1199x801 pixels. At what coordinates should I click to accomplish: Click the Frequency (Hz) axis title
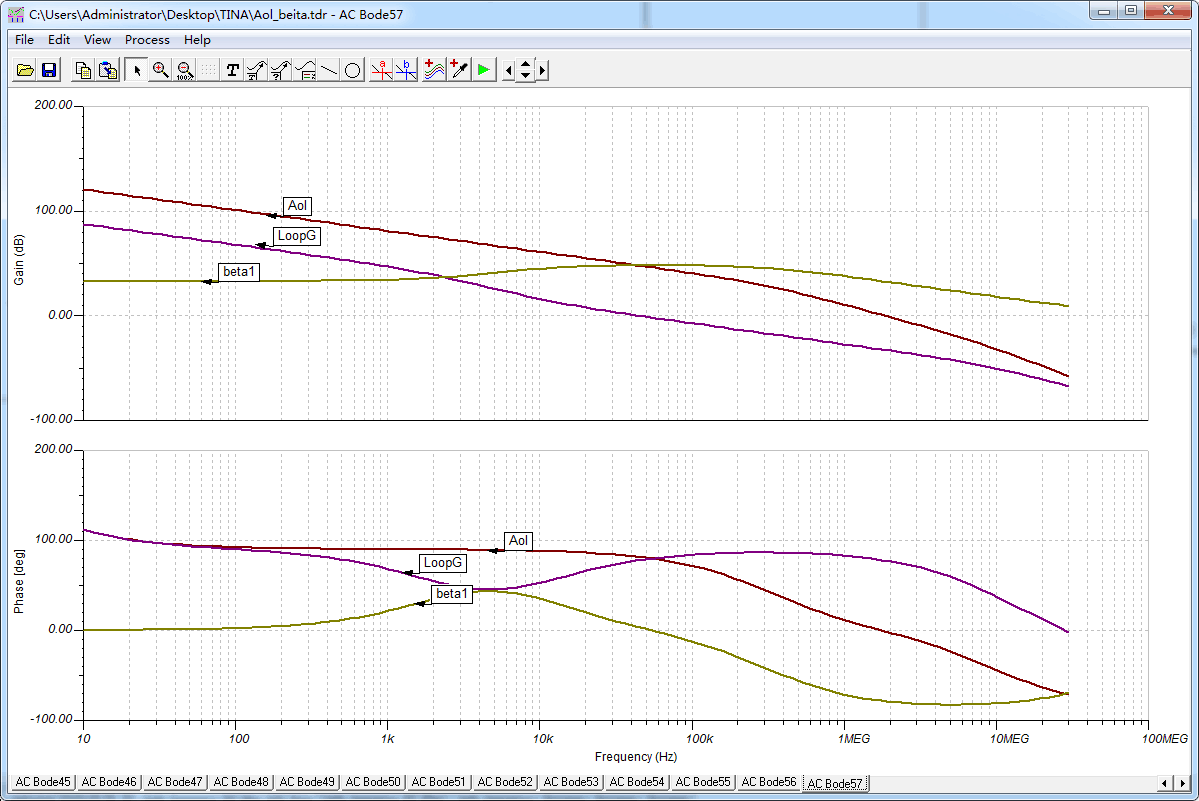635,757
